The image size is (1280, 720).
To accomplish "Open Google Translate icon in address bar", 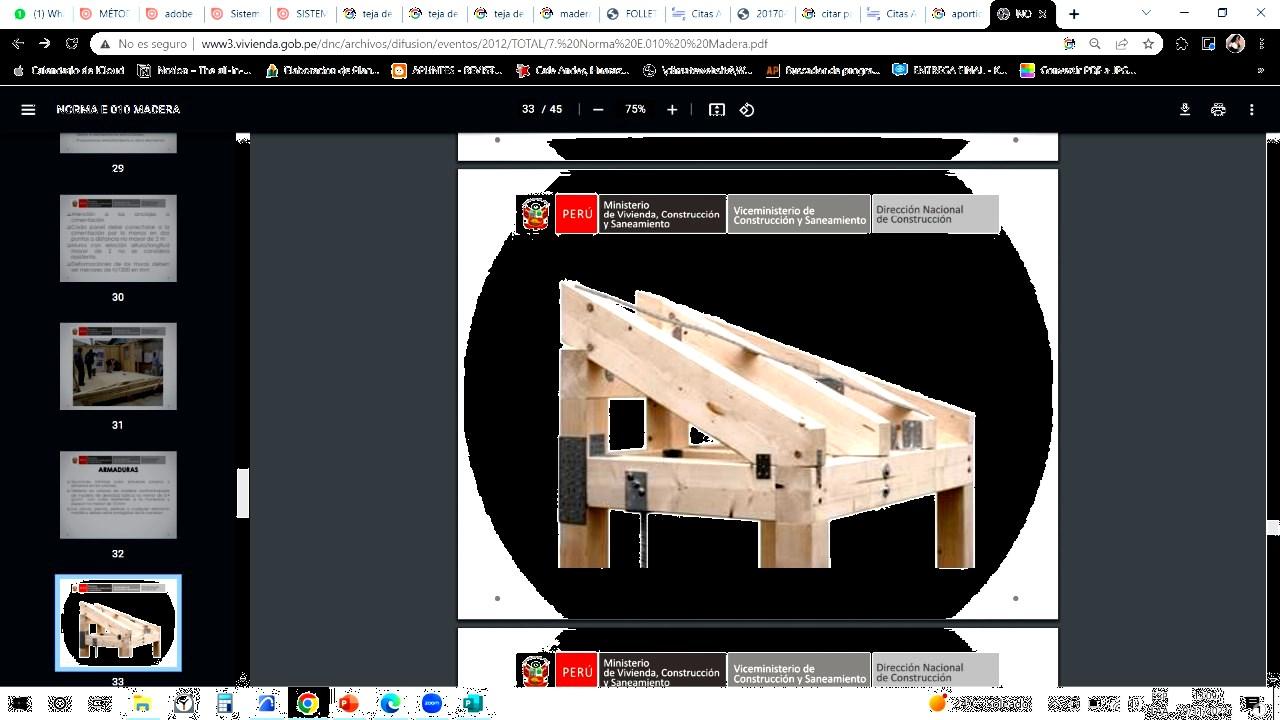I will [x=1070, y=44].
